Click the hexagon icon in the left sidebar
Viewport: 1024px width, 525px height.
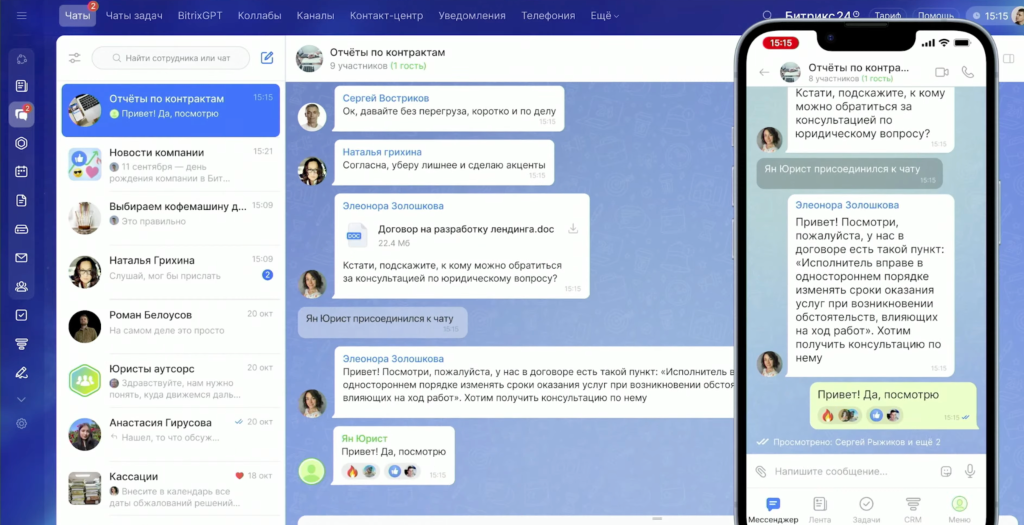(x=22, y=143)
